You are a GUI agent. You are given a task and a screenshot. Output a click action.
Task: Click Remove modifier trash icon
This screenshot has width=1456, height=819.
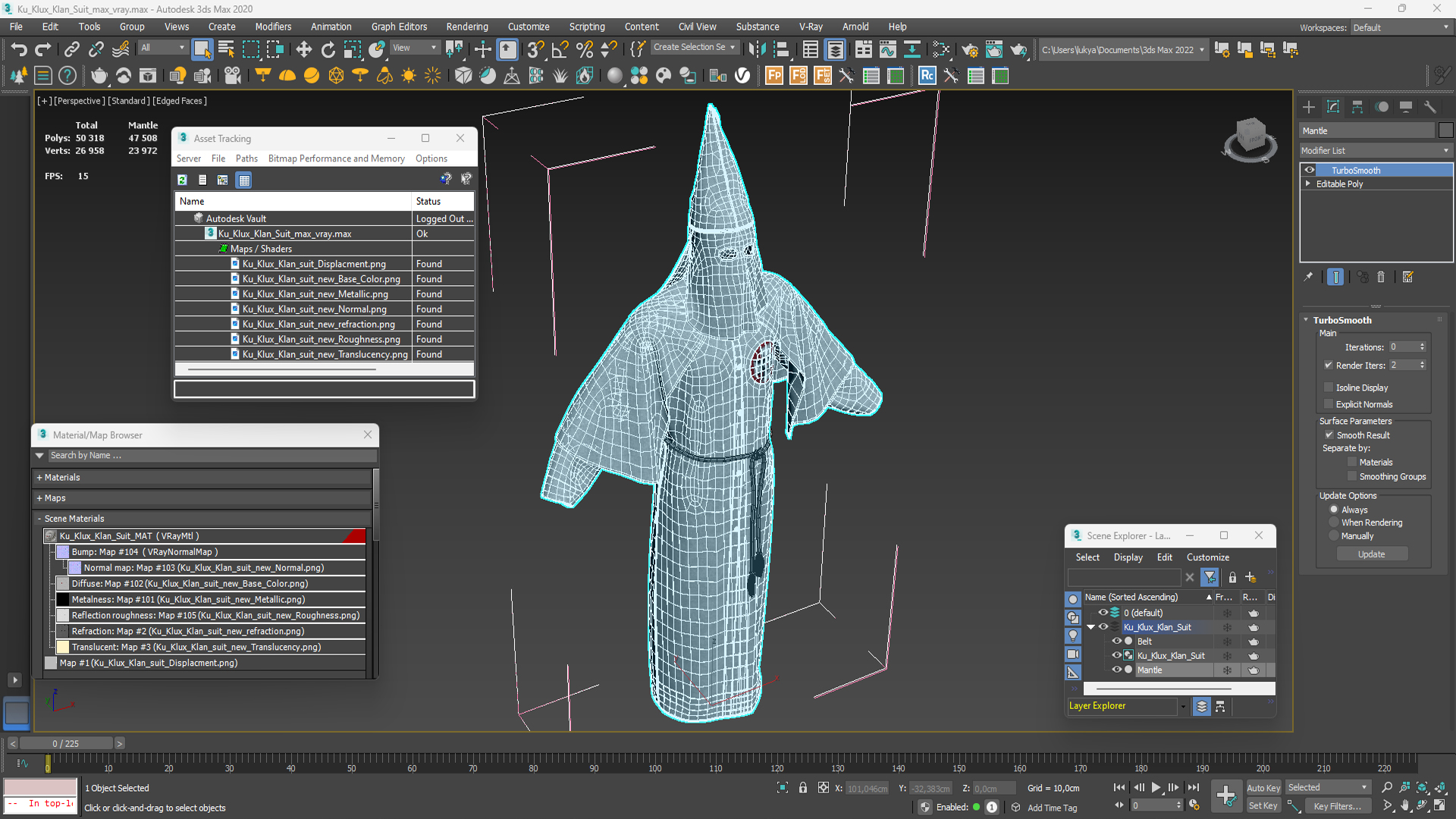pyautogui.click(x=1381, y=278)
